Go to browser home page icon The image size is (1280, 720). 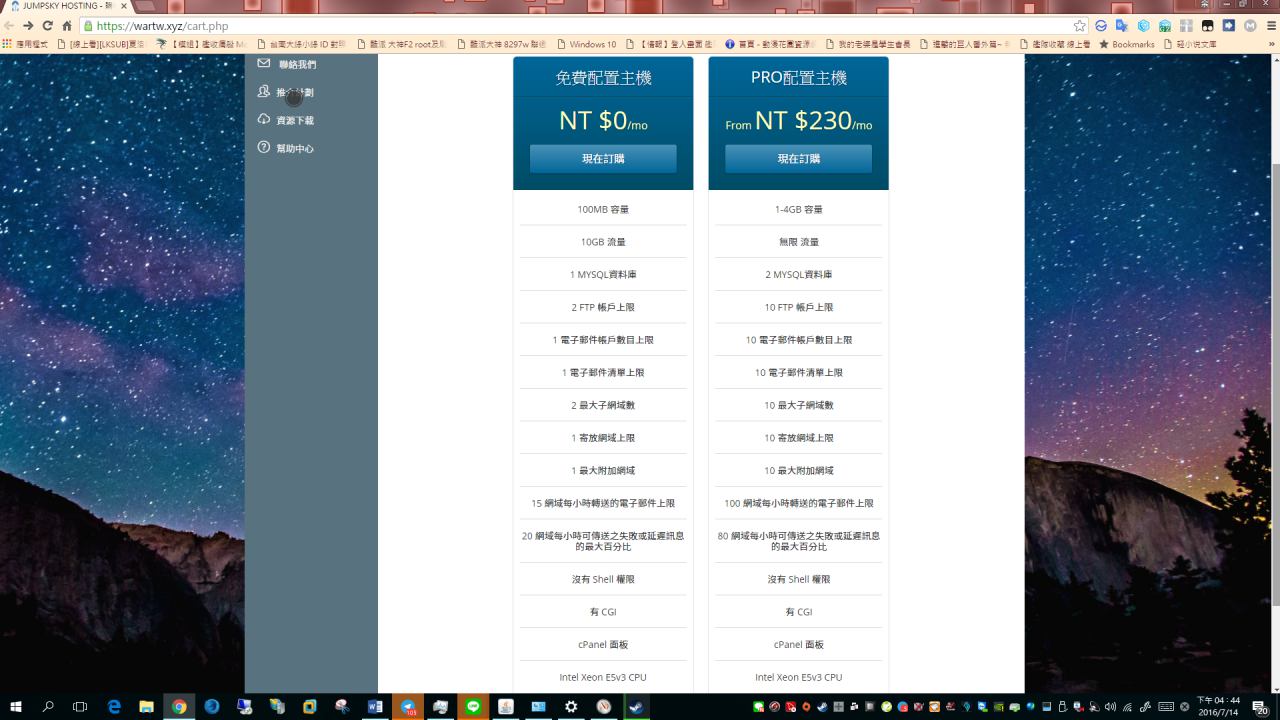(67, 26)
